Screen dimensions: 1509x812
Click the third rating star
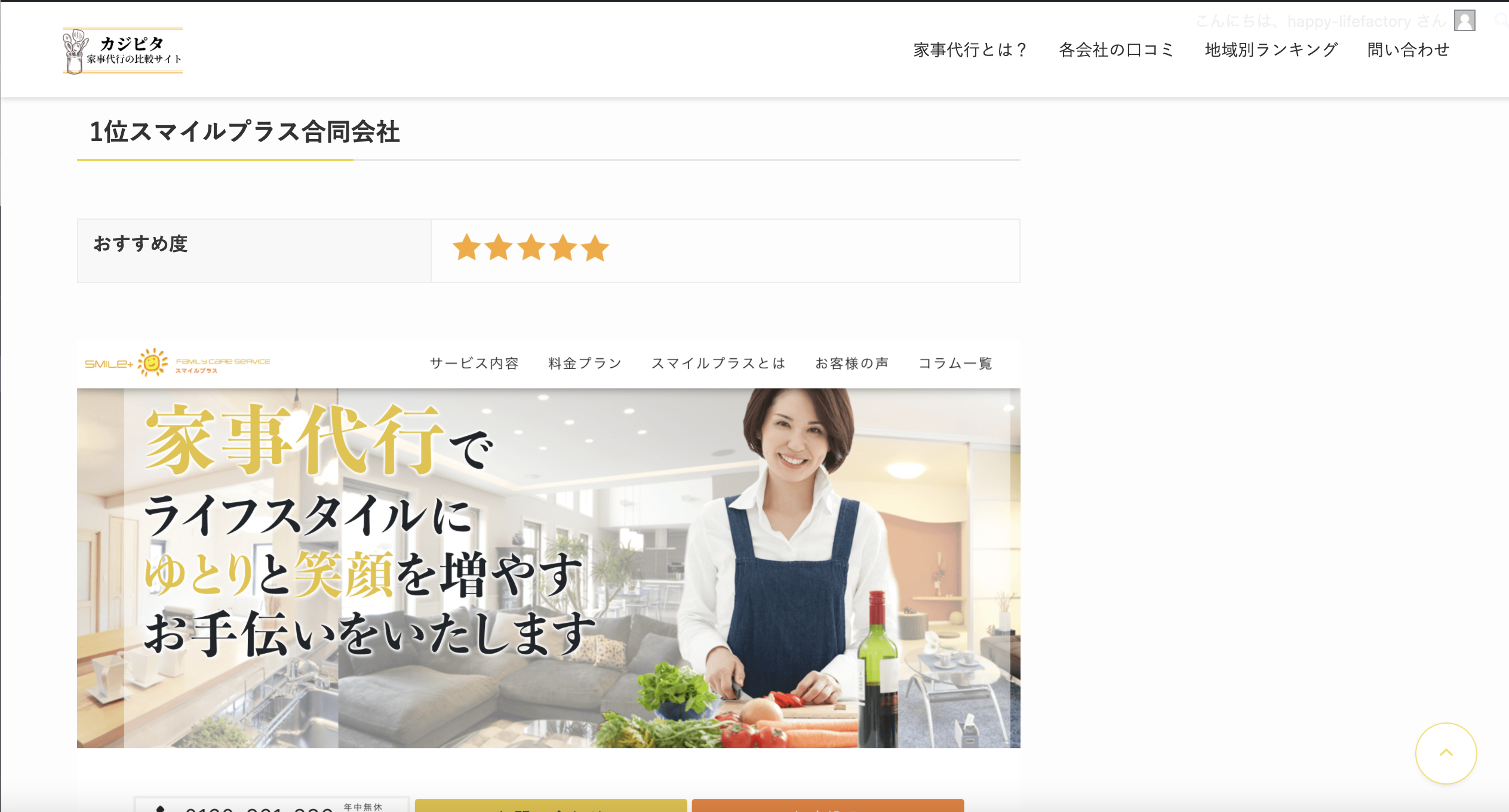[531, 248]
